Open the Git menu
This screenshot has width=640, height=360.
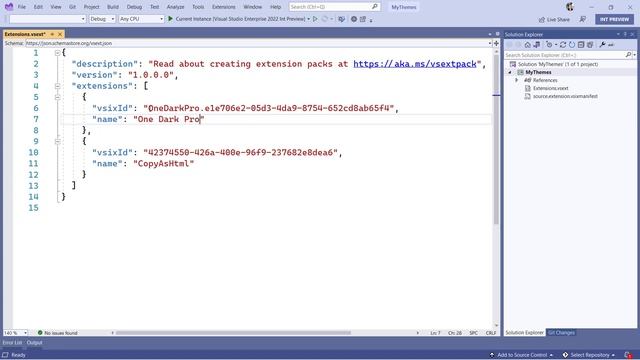point(72,7)
